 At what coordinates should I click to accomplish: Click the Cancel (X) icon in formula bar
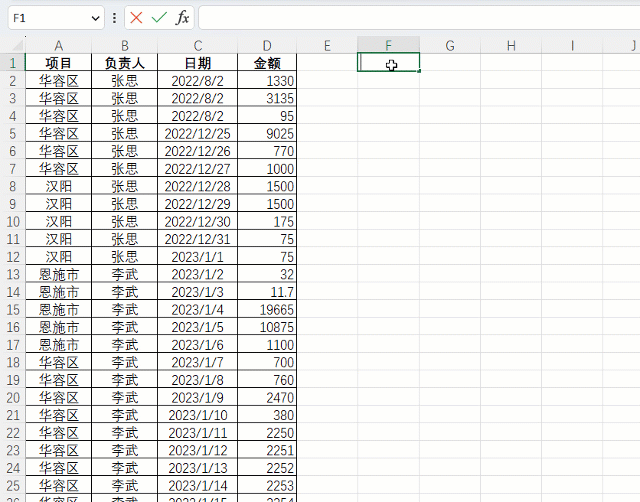(x=136, y=18)
